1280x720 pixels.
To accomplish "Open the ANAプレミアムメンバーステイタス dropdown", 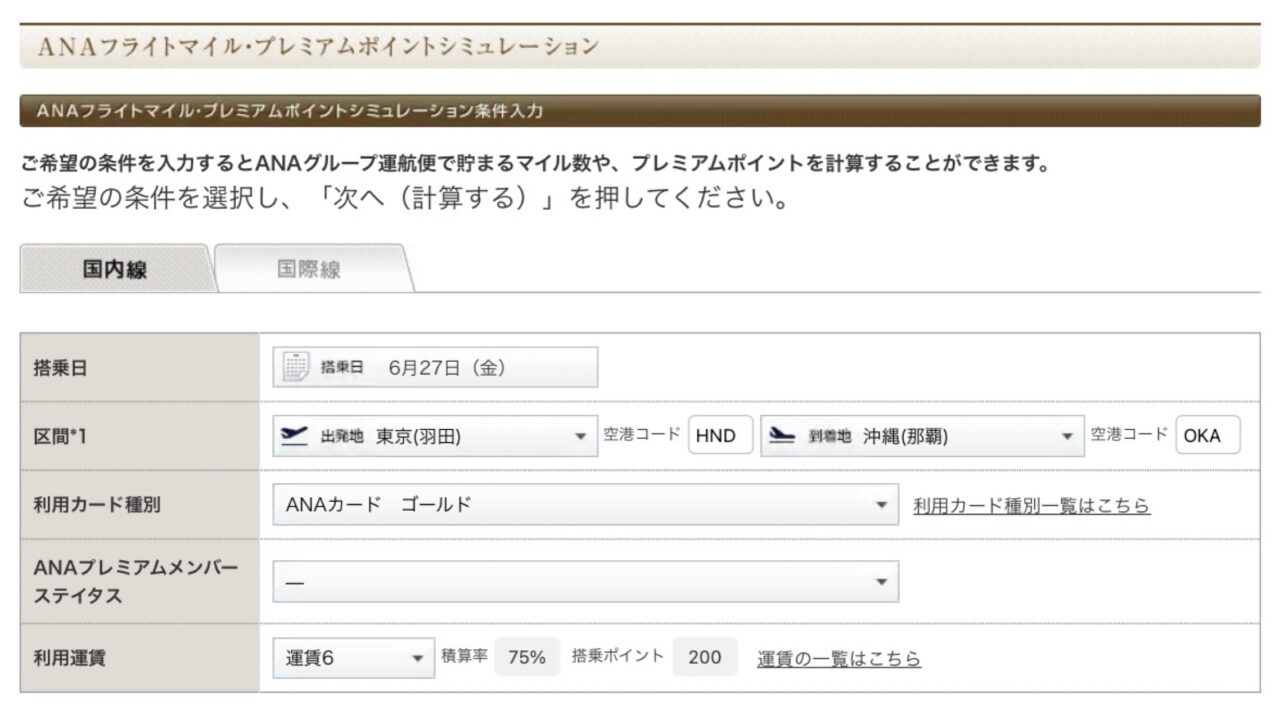I will click(585, 581).
